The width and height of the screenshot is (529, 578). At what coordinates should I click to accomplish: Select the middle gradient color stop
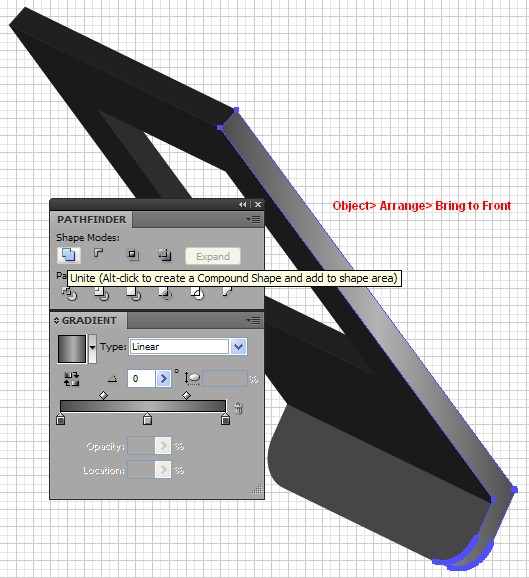coord(147,418)
